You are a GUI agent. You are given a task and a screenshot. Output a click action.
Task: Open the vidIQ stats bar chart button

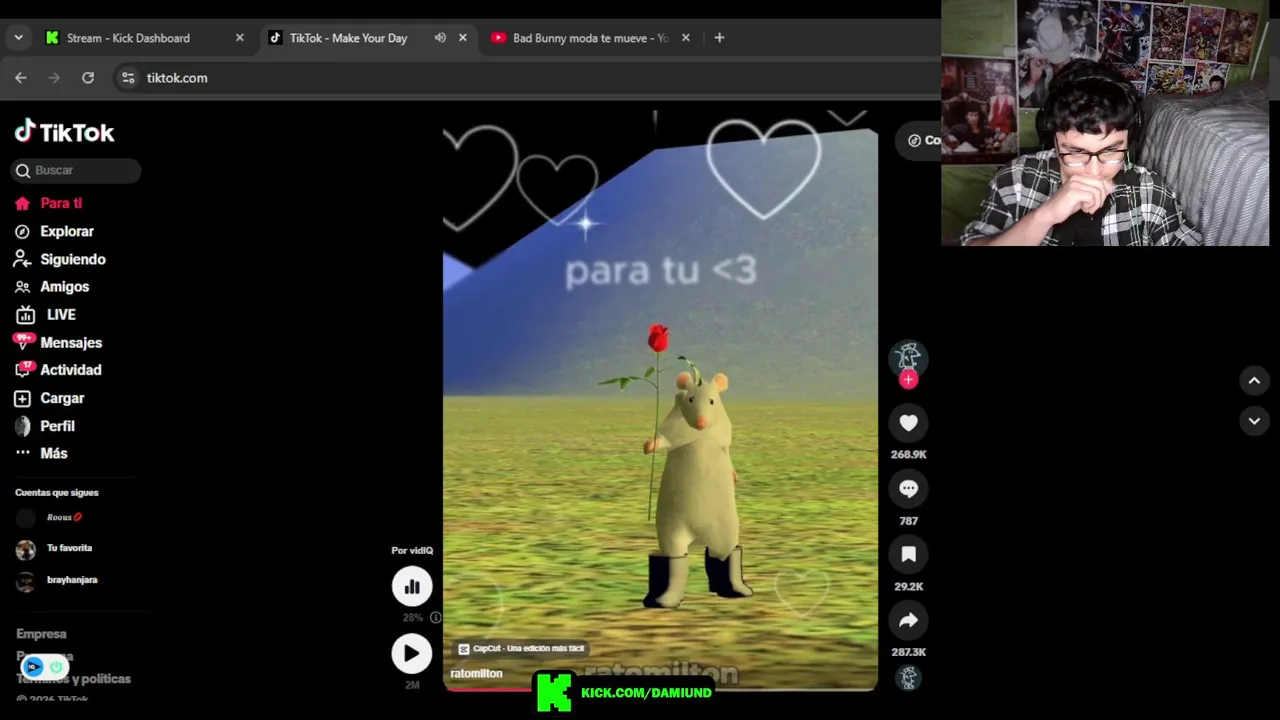click(x=412, y=587)
